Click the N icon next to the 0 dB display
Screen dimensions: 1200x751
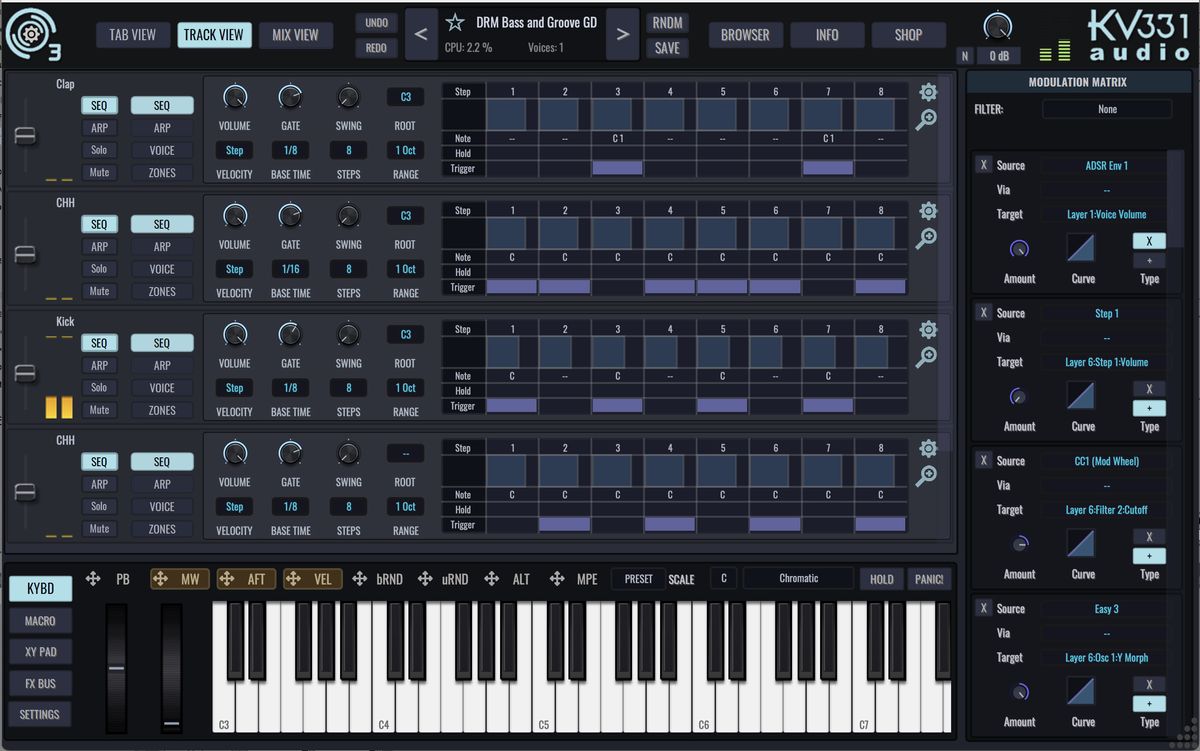[963, 56]
